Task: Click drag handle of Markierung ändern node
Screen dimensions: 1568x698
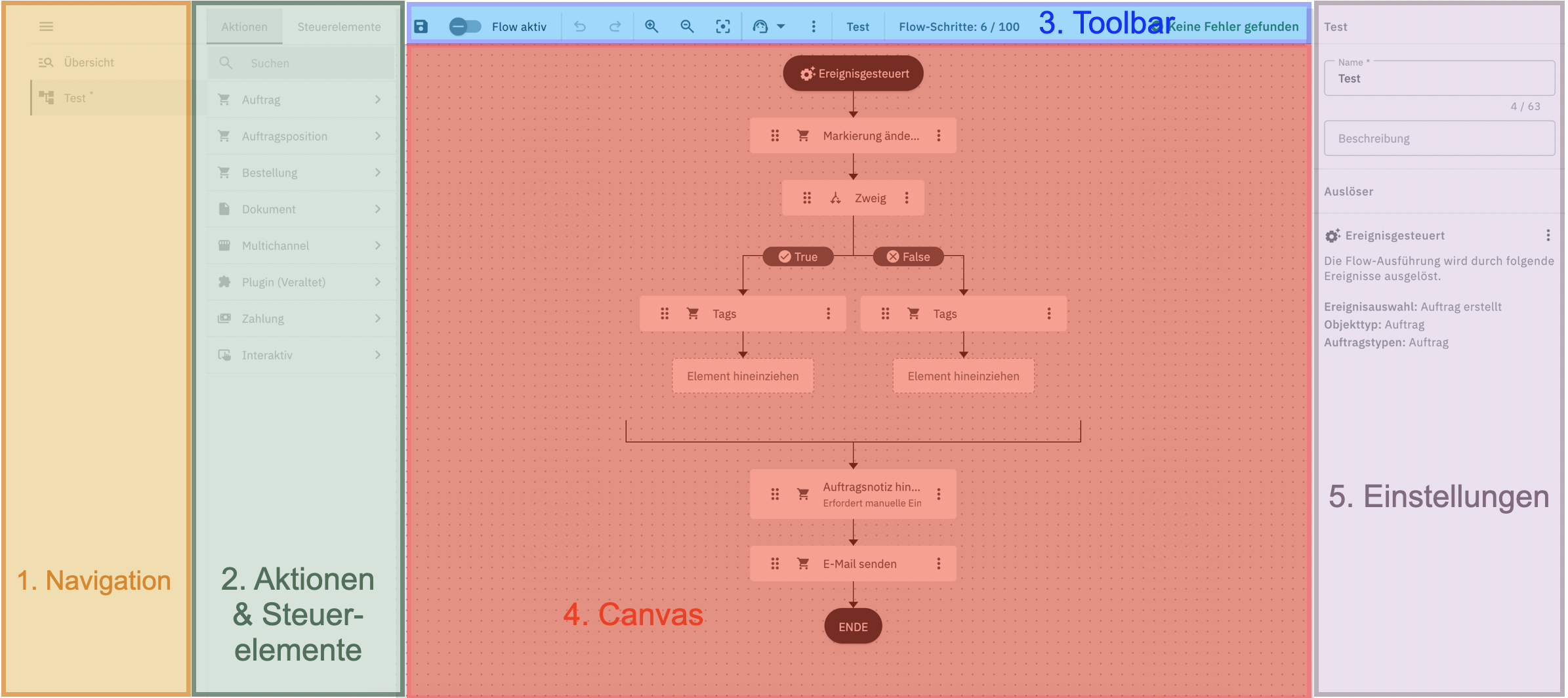Action: tap(775, 136)
